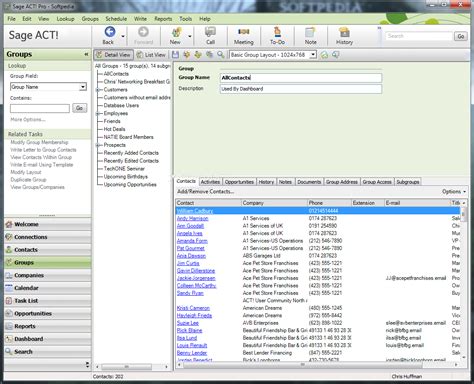Click the Contains text input field

[40, 108]
